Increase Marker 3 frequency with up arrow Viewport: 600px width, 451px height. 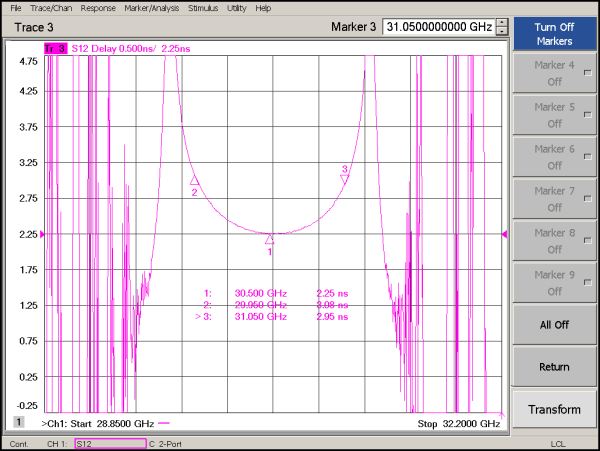(502, 22)
